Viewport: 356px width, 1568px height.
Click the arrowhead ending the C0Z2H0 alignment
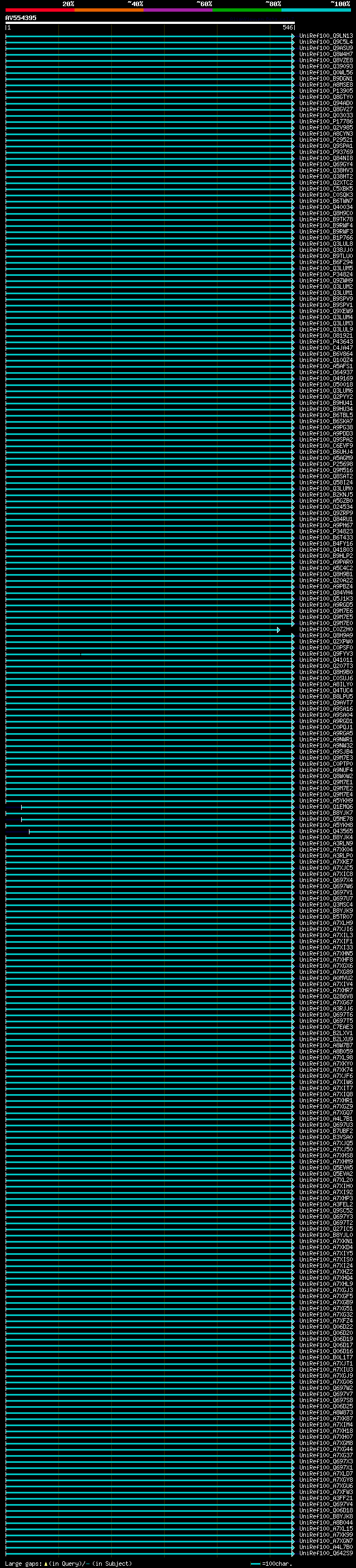[279, 630]
